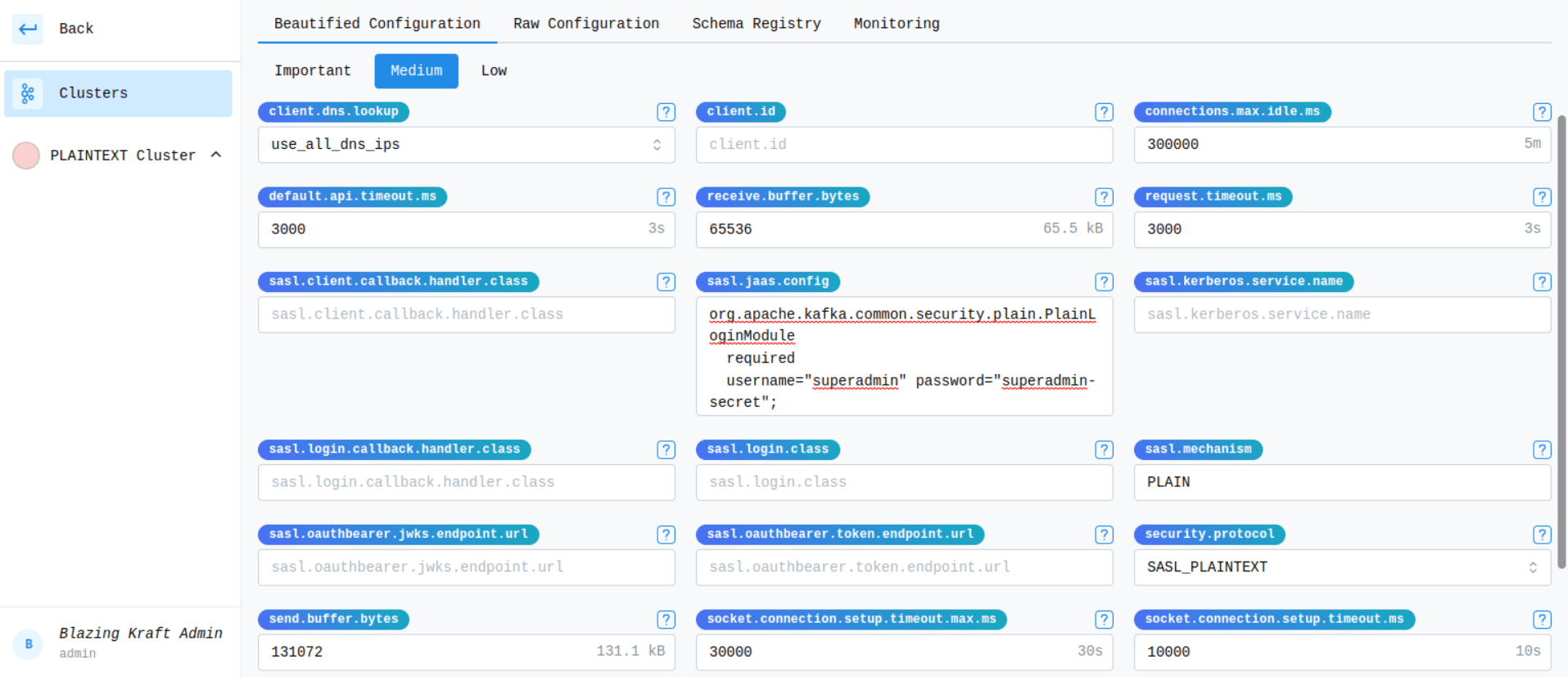The width and height of the screenshot is (1568, 677).
Task: Click the PLAINTEXT Cluster label
Action: pos(123,156)
